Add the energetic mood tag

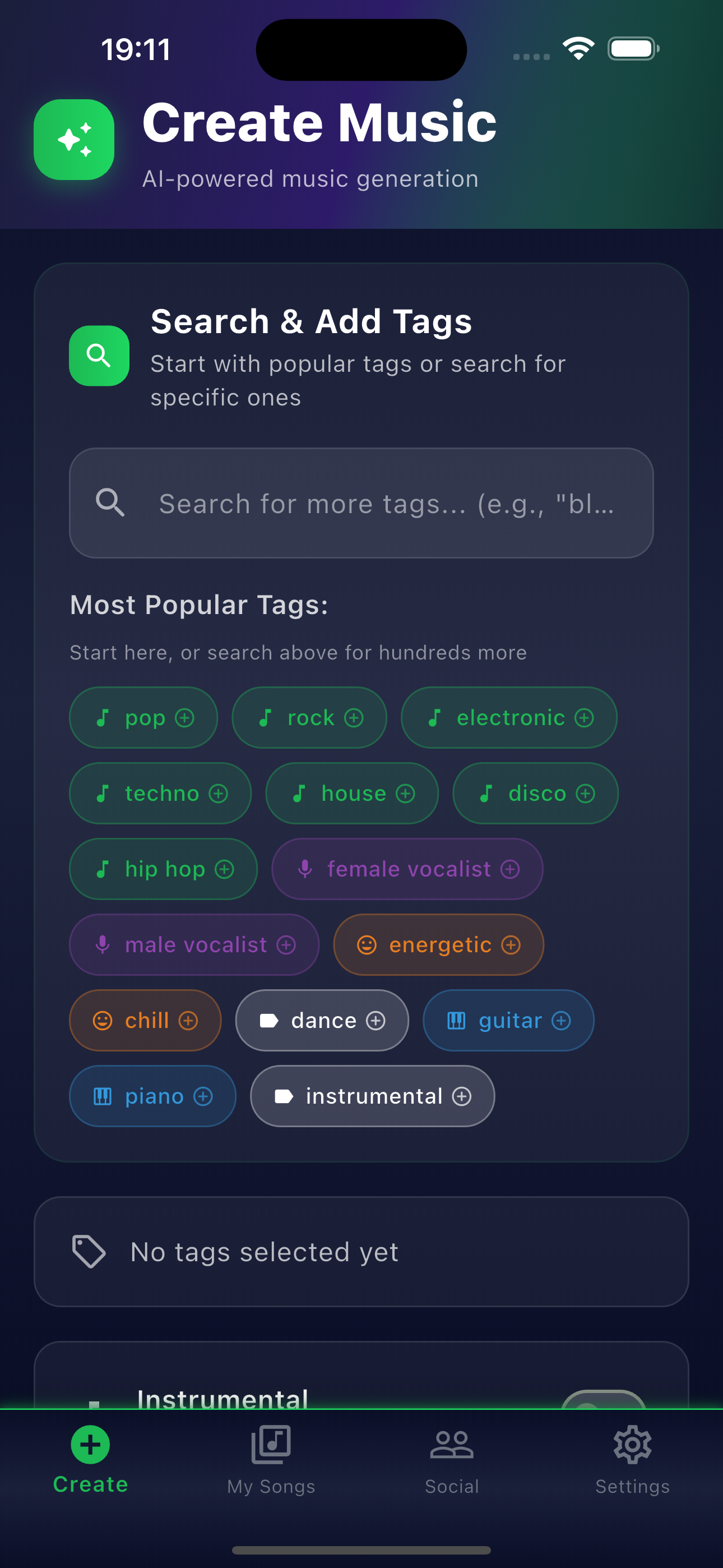[x=438, y=945]
